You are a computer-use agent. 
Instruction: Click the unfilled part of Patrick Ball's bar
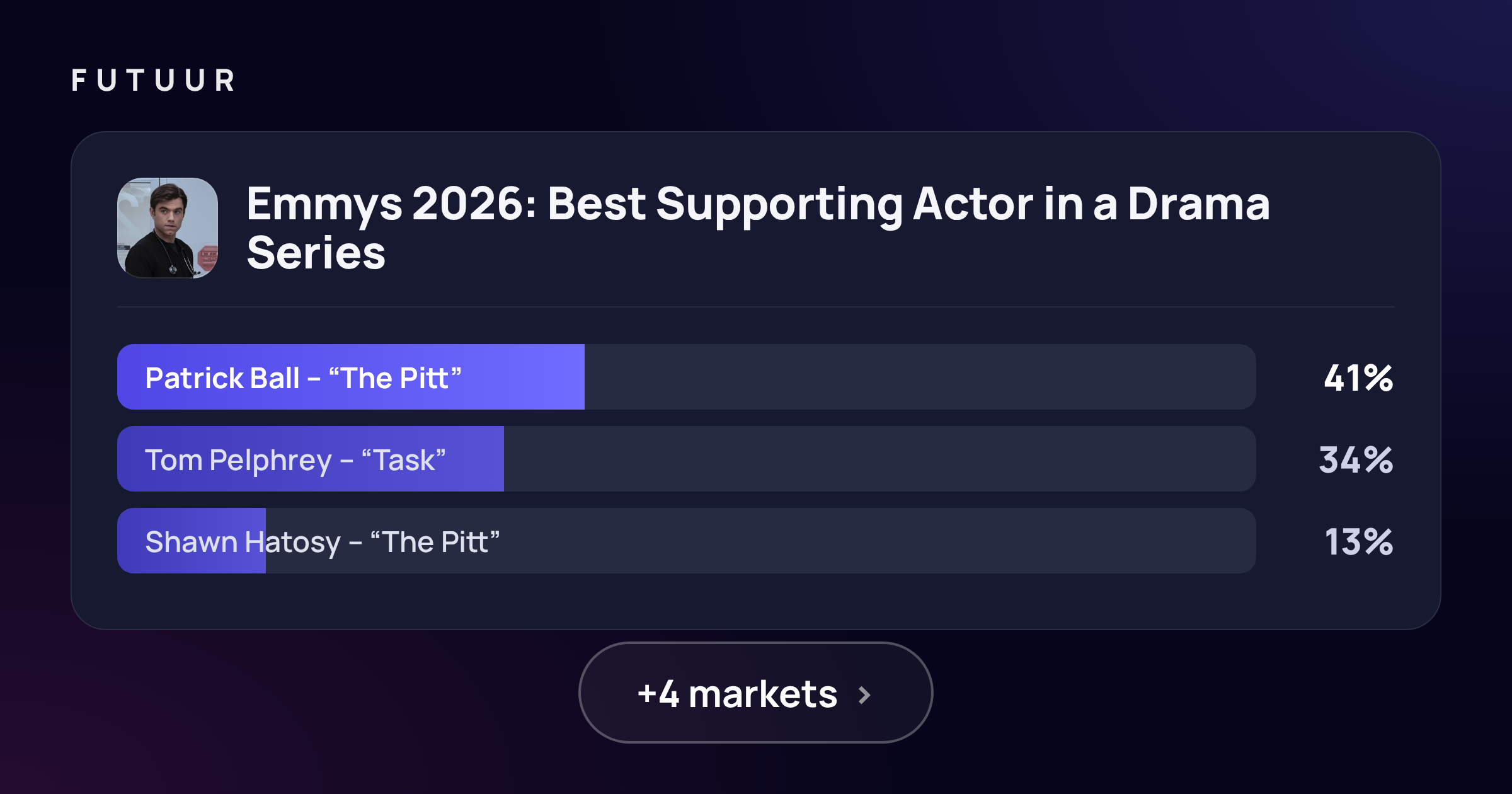point(920,377)
